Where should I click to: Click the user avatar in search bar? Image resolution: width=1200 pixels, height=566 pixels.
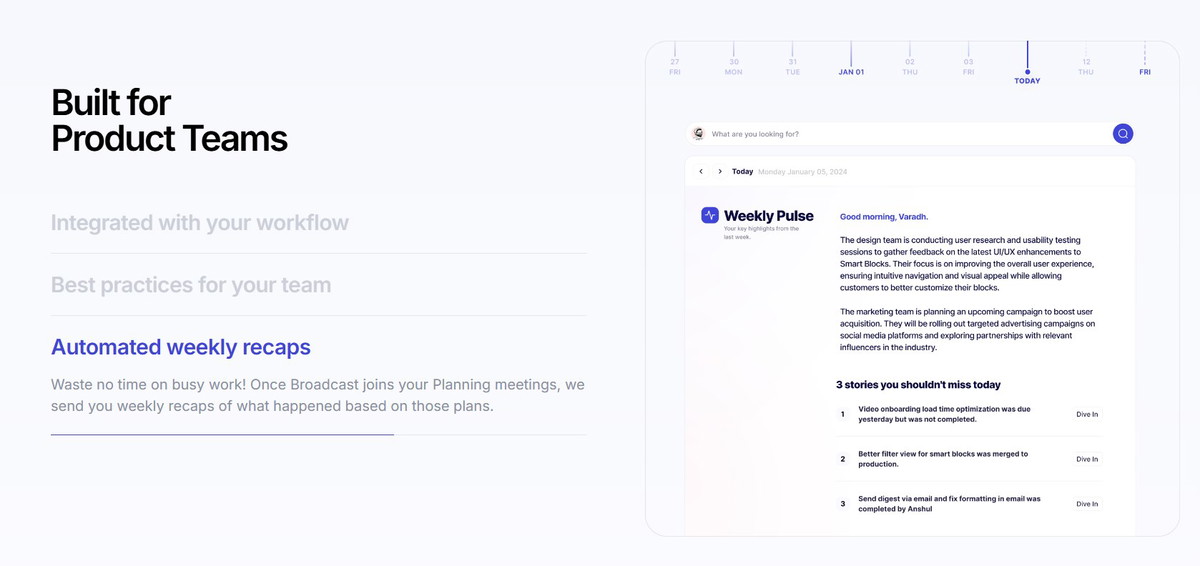tap(699, 133)
